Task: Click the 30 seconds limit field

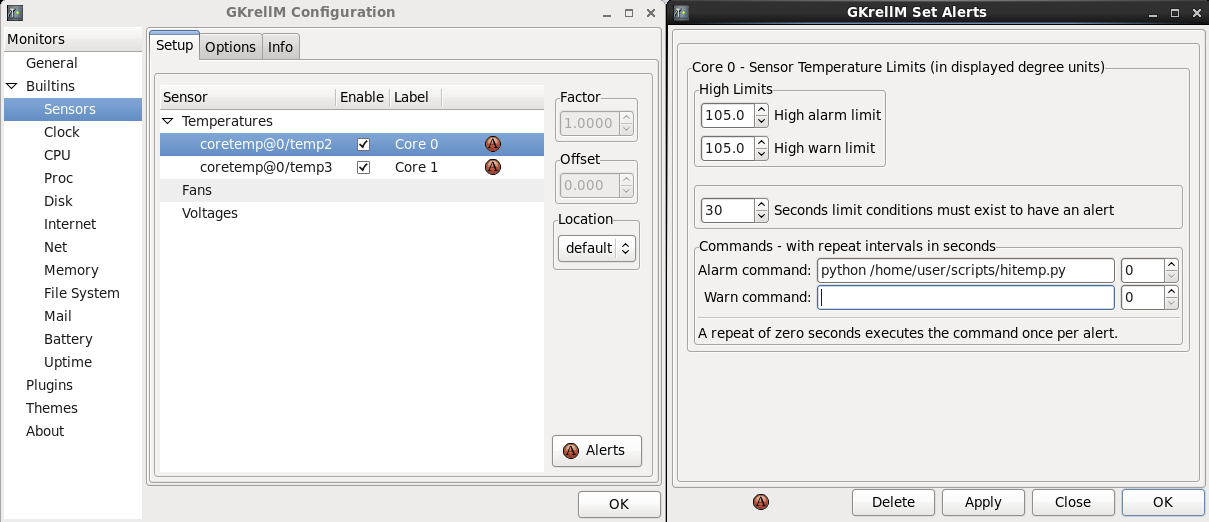Action: (x=727, y=210)
